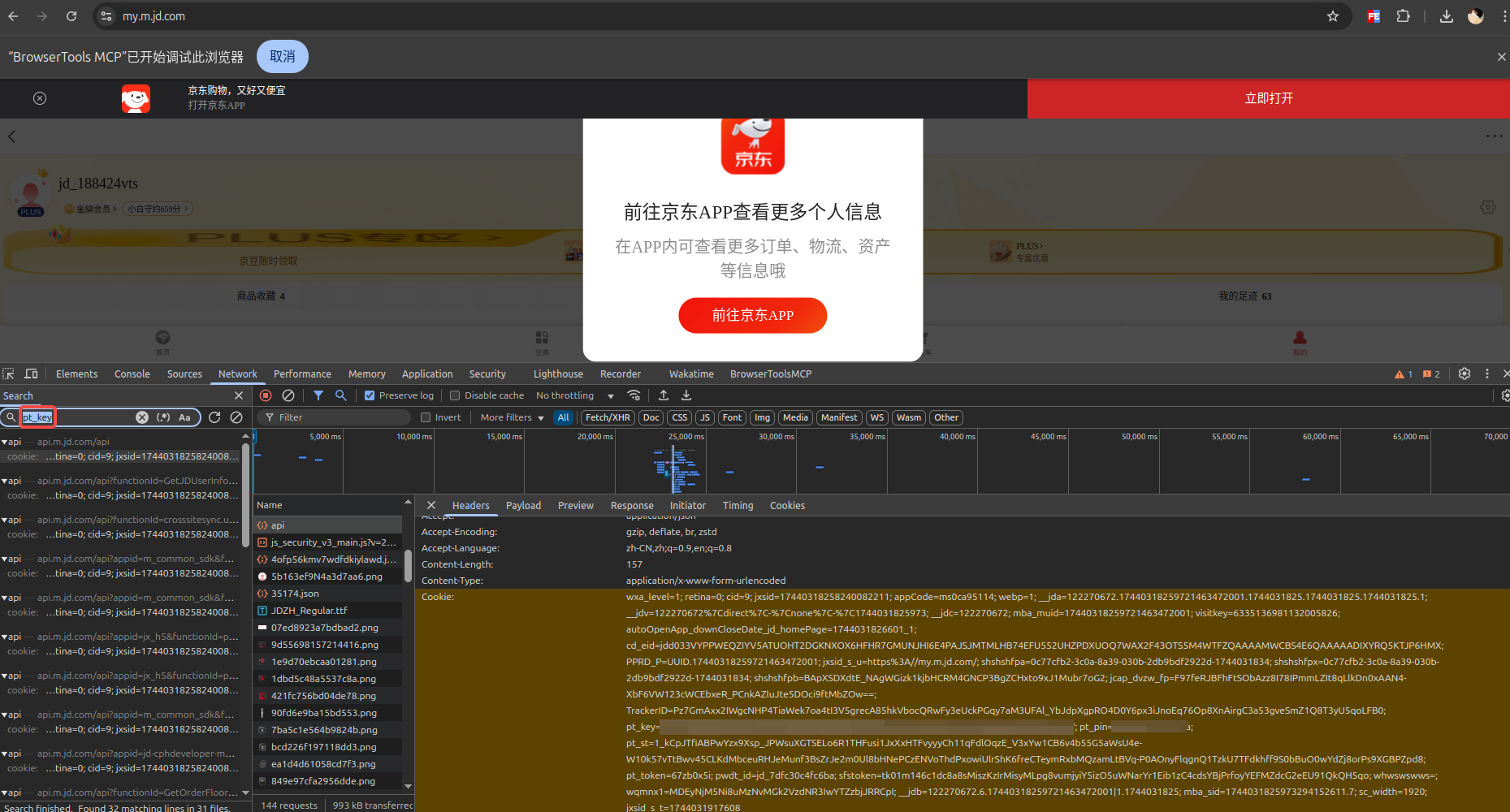Select the All request type filter
Viewport: 1510px width, 812px height.
pyautogui.click(x=564, y=417)
